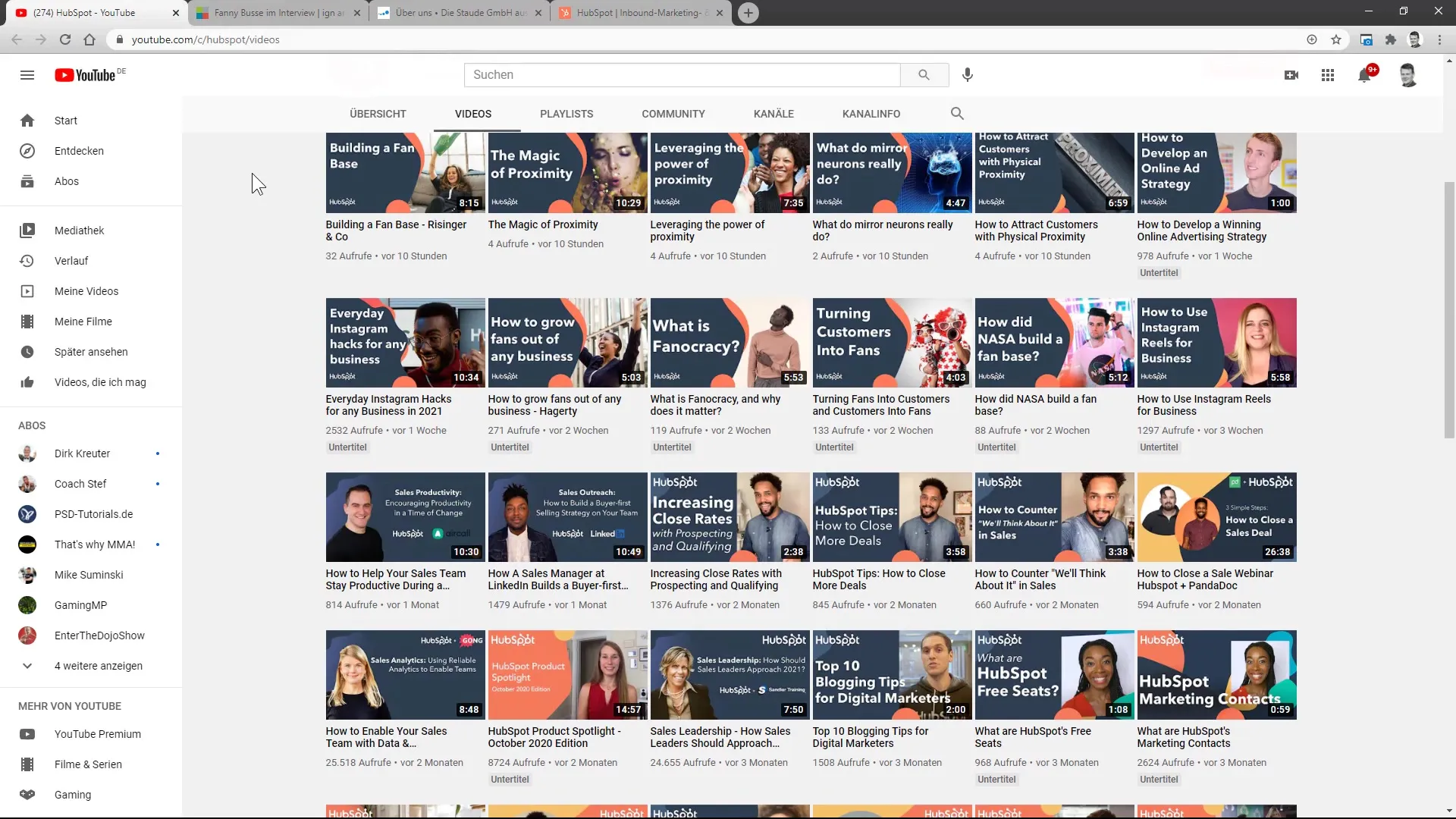The width and height of the screenshot is (1456, 819).
Task: Click the voice search microphone icon
Action: tap(967, 75)
